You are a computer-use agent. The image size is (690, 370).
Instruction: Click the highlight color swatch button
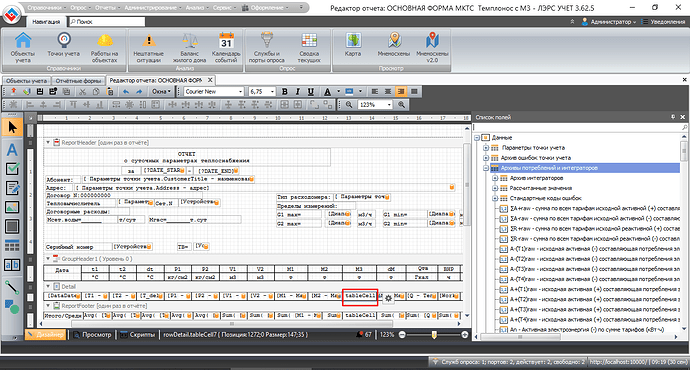click(349, 92)
